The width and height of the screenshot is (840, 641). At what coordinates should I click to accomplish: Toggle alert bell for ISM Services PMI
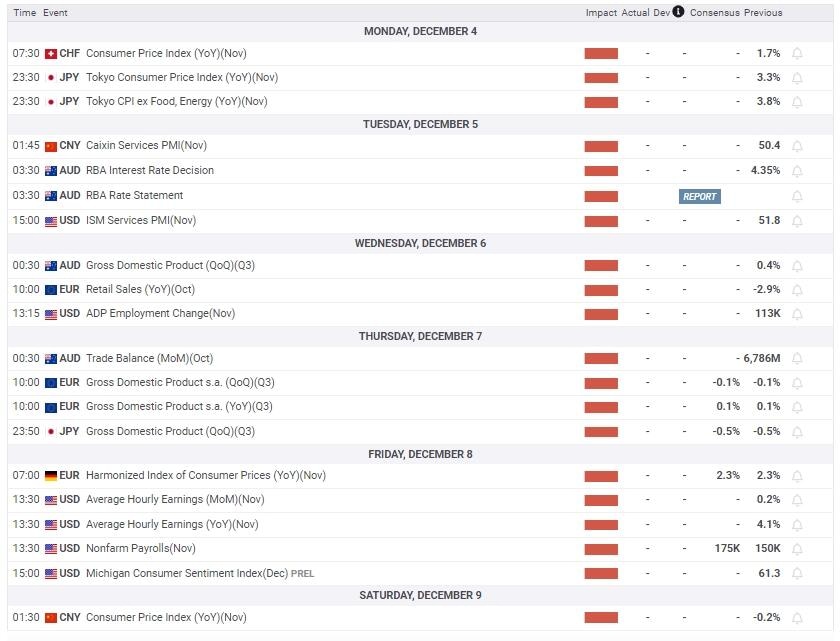pos(797,221)
